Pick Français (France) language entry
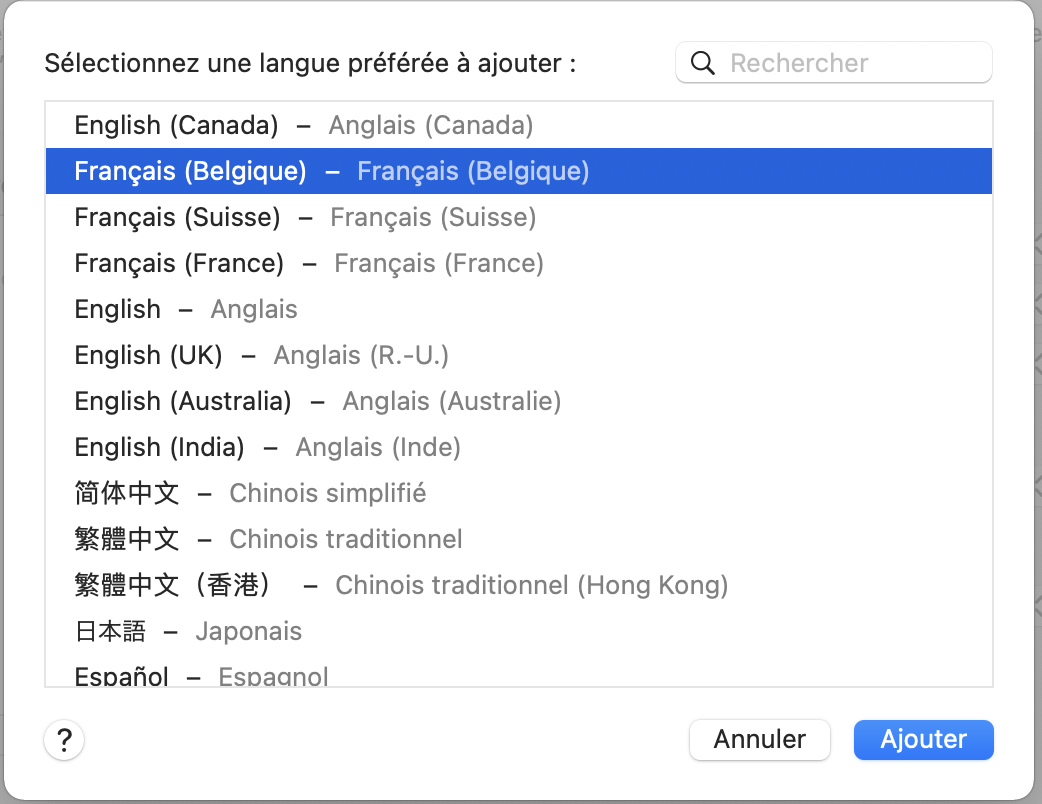Image resolution: width=1042 pixels, height=804 pixels. (309, 263)
